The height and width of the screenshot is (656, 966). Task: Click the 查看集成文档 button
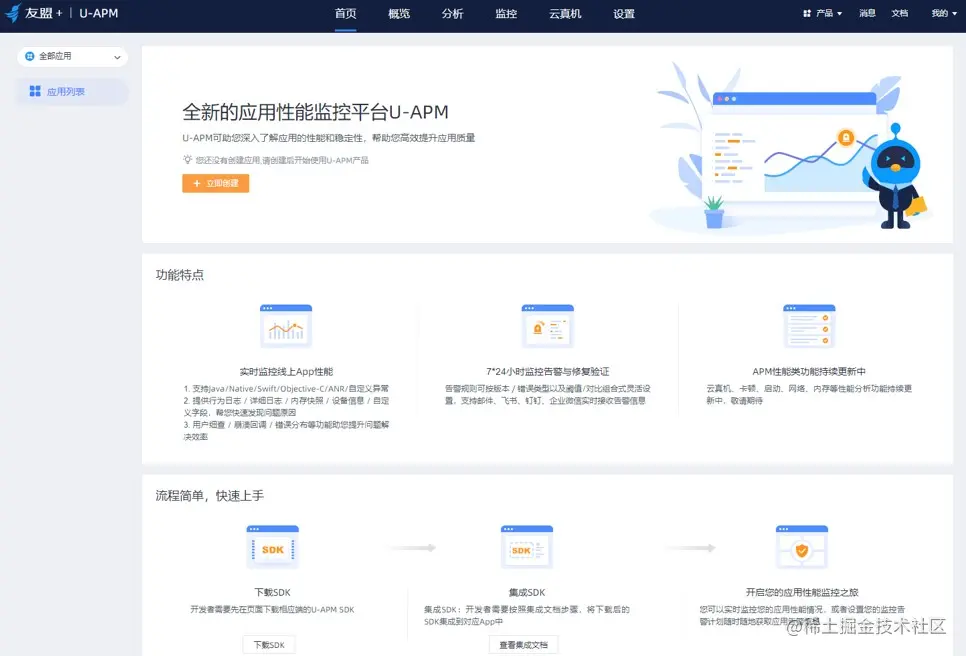pyautogui.click(x=524, y=644)
